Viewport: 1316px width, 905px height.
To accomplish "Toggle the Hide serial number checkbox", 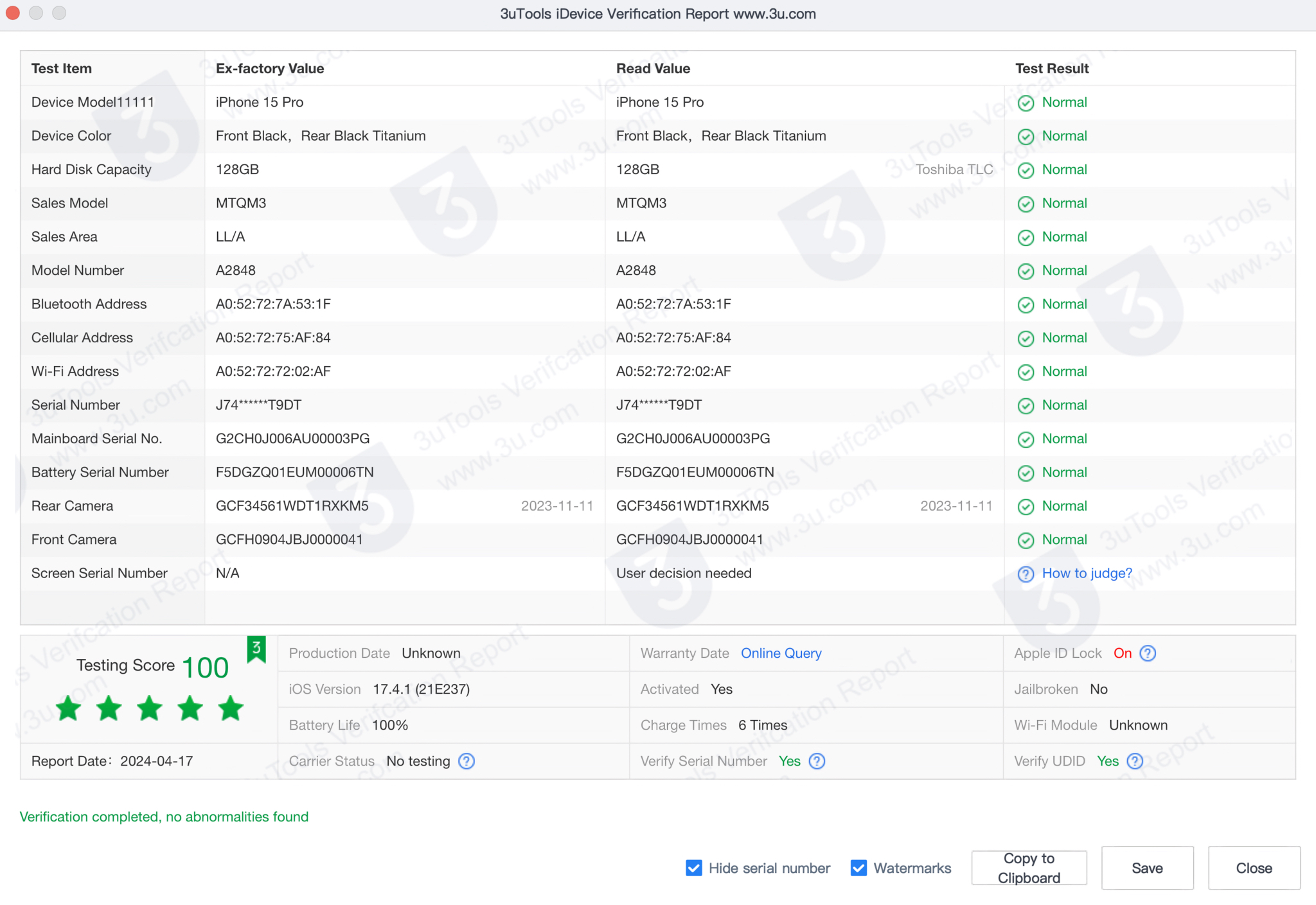I will tap(694, 868).
